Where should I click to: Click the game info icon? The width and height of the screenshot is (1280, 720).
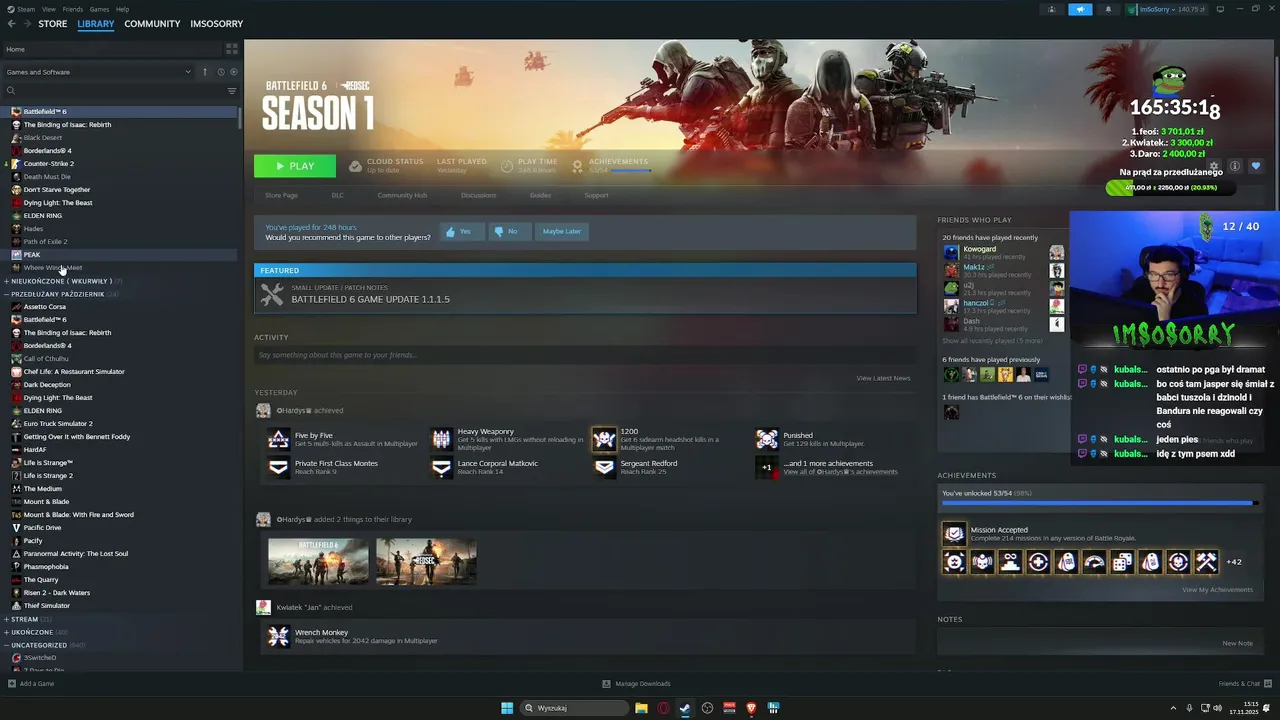[1235, 166]
